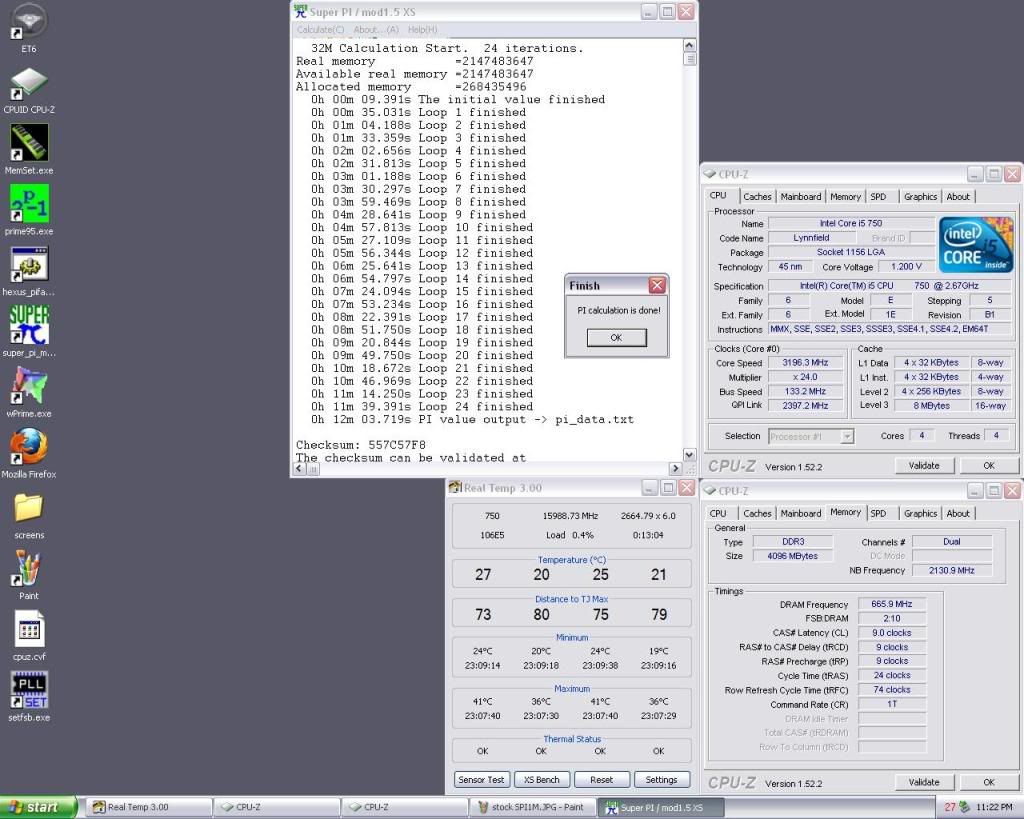Open hexus_pifa desktop shortcut
This screenshot has width=1024, height=819.
29,270
